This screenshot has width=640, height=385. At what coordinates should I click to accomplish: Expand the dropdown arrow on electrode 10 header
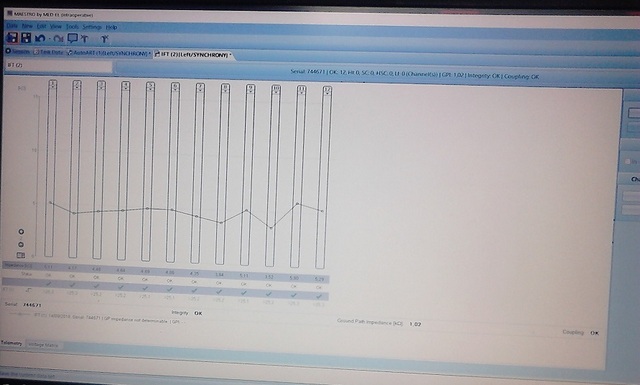tap(276, 92)
